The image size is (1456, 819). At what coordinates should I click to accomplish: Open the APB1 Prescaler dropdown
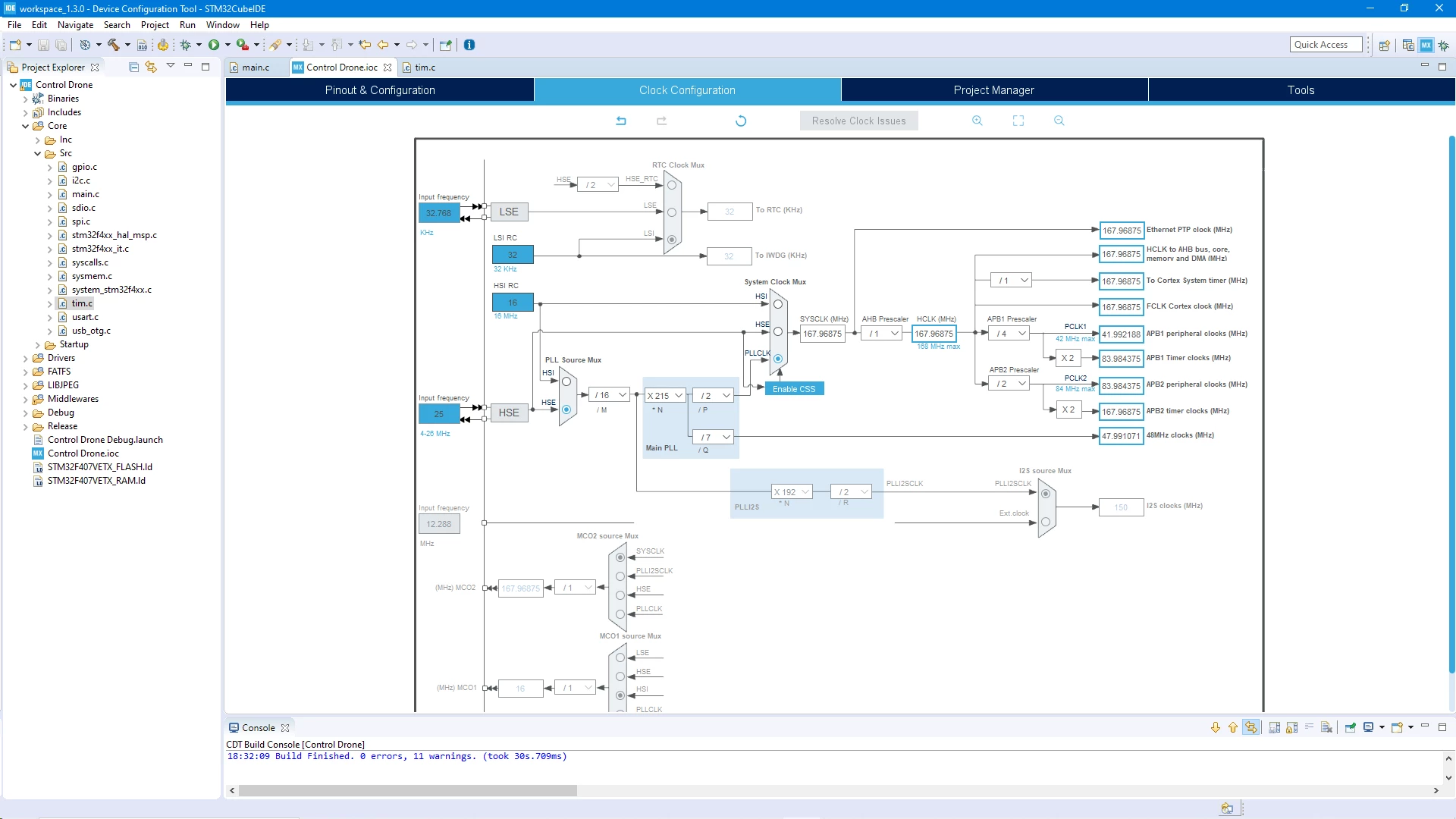point(1009,334)
